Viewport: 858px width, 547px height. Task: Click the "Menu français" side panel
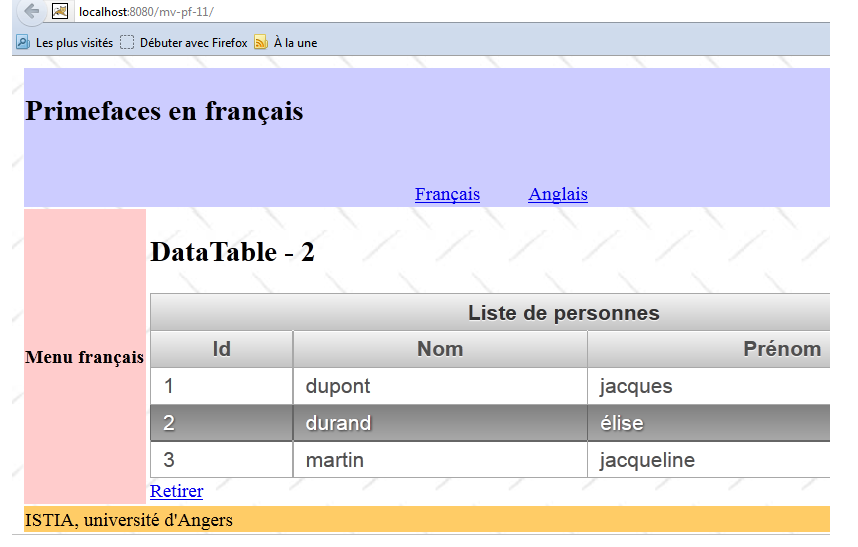pyautogui.click(x=85, y=357)
